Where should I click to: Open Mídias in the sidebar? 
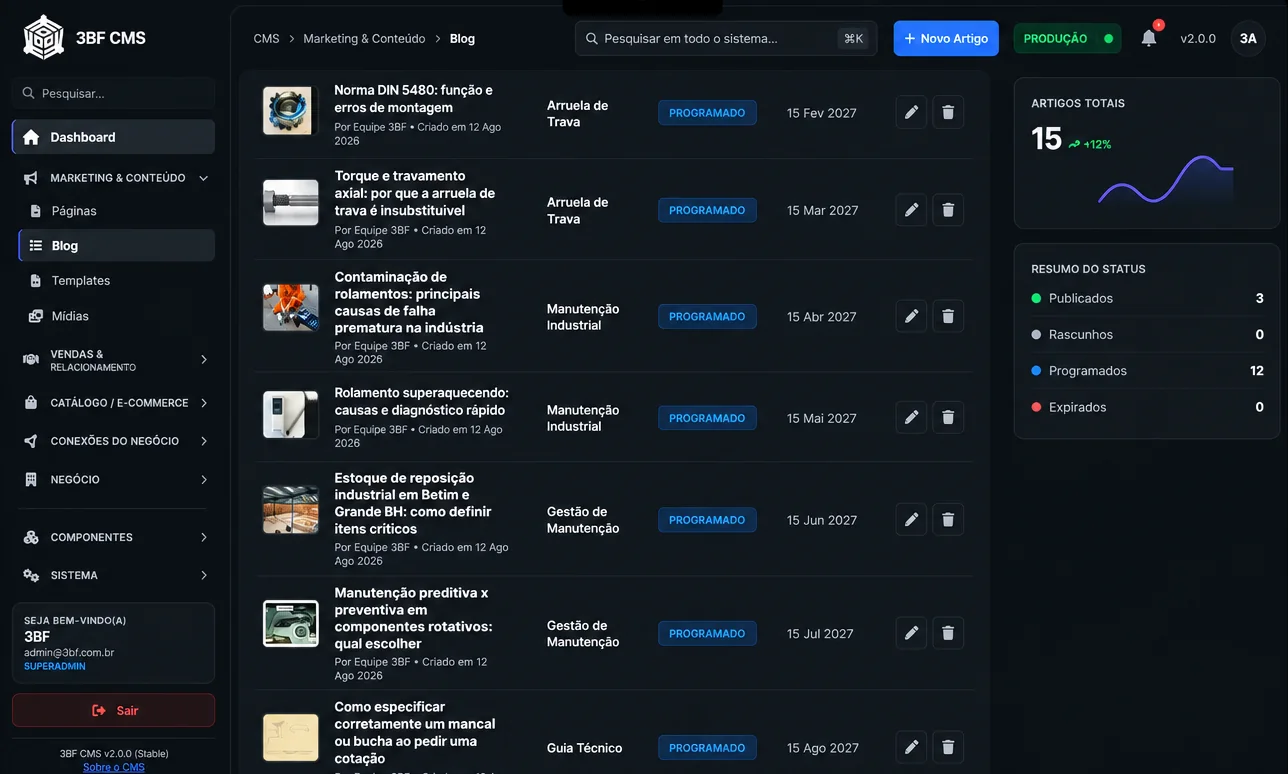point(117,316)
